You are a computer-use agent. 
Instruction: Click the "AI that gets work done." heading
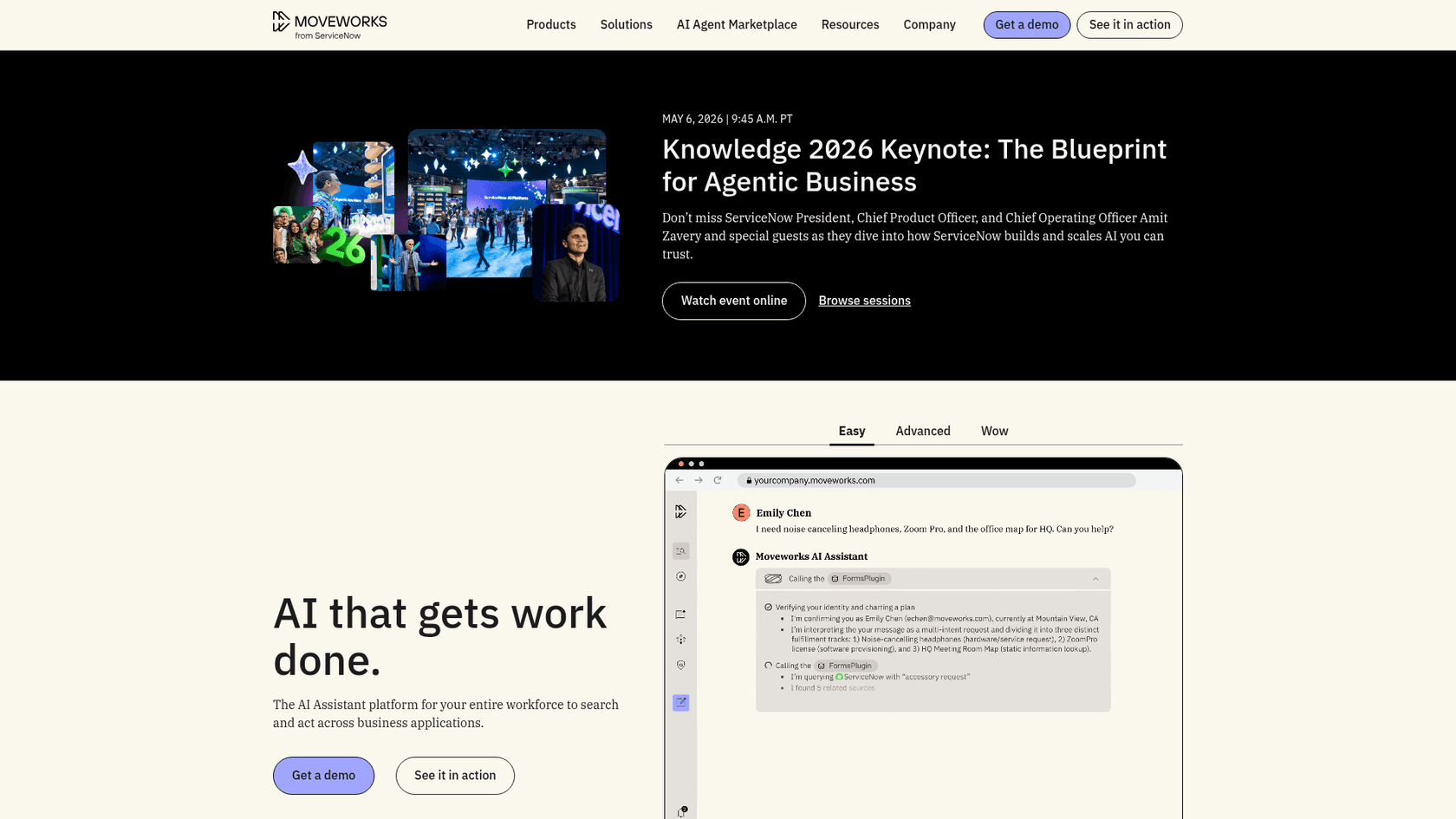[x=440, y=637]
